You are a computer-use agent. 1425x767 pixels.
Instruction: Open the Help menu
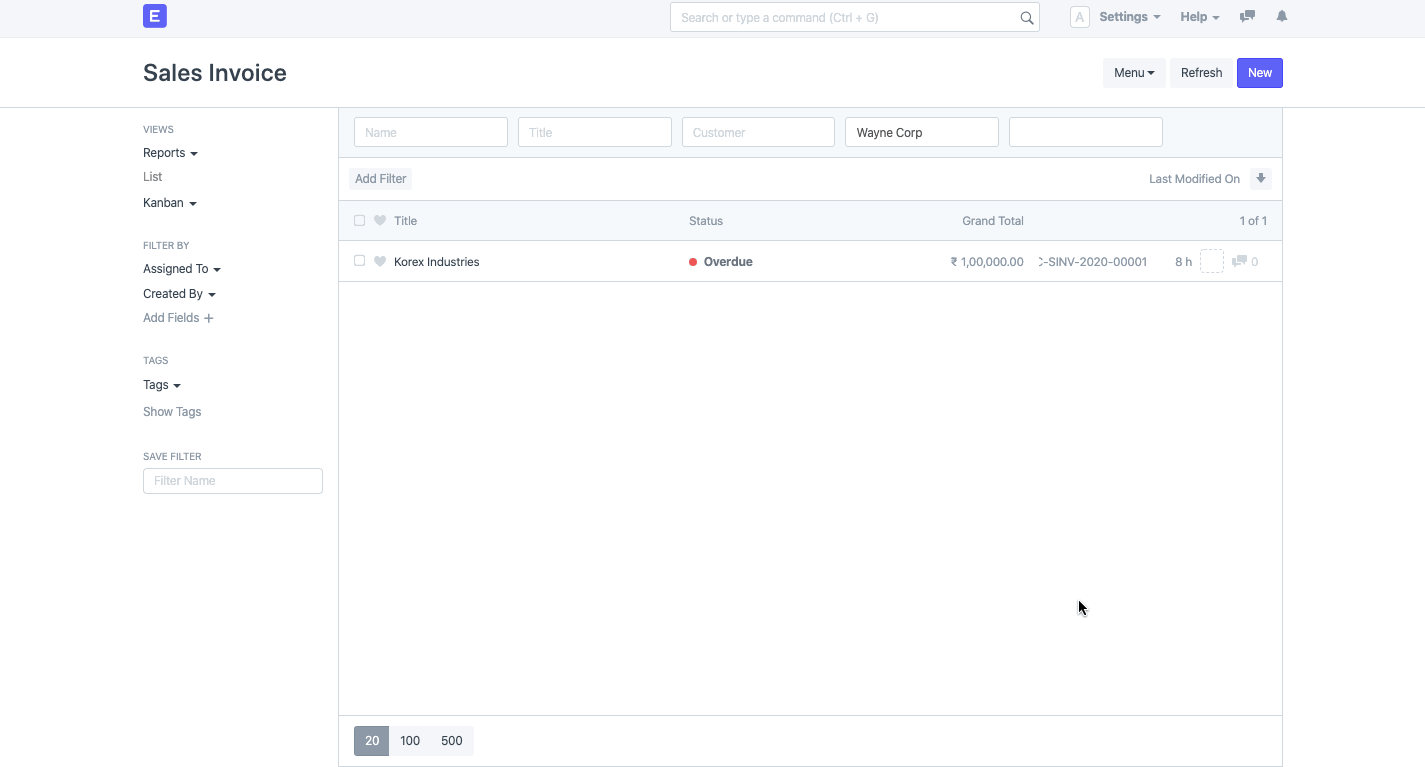pos(1198,16)
